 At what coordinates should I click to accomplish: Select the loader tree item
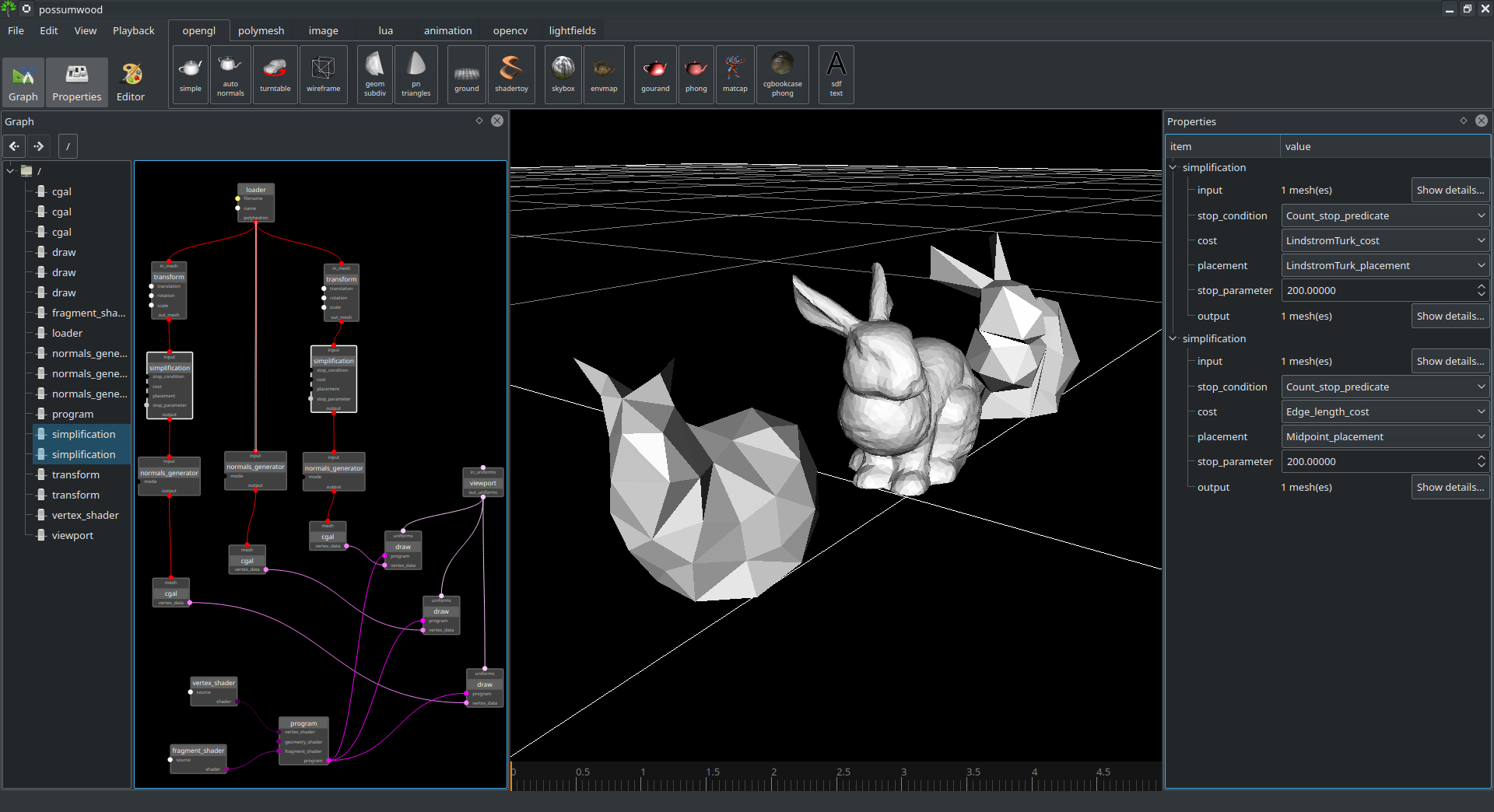click(x=67, y=333)
